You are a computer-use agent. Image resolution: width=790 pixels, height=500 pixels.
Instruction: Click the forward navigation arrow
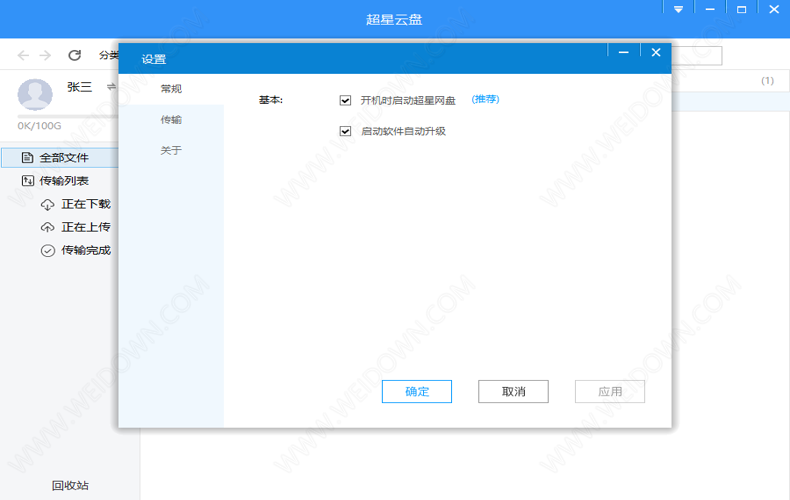click(x=46, y=55)
